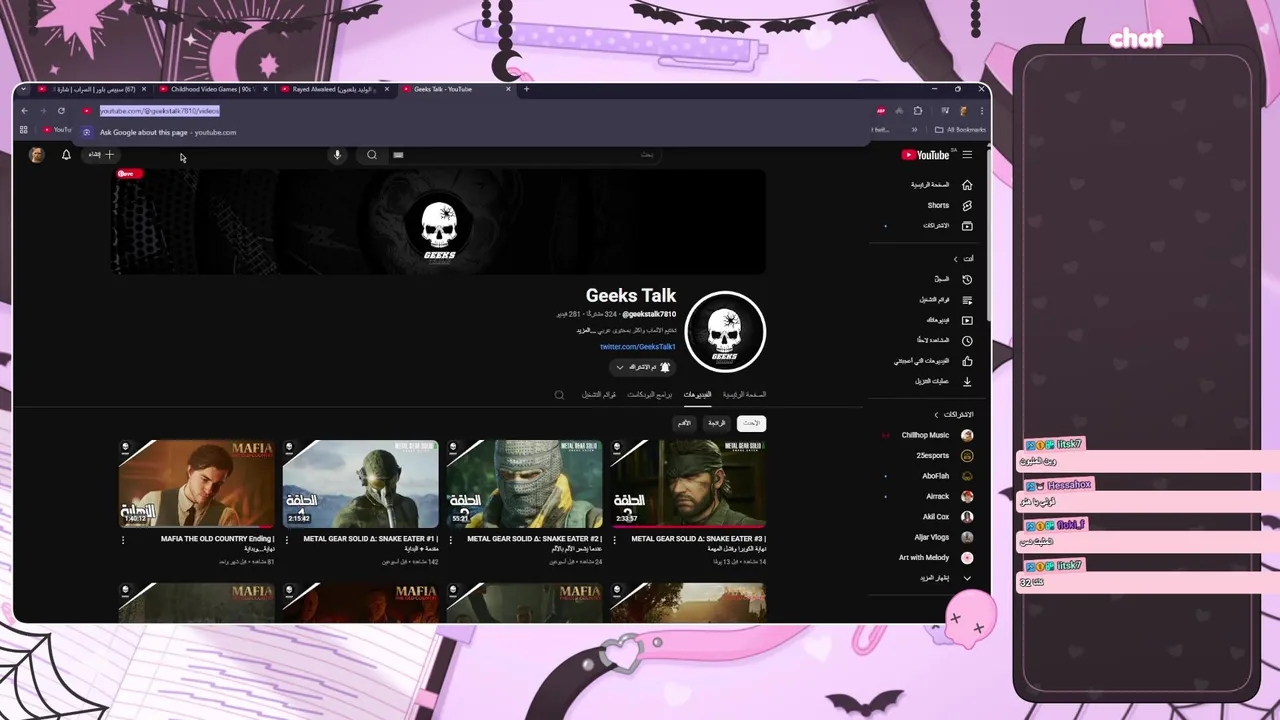Expand the channel description more link
Viewport: 1280px width, 720px height.
tap(584, 330)
